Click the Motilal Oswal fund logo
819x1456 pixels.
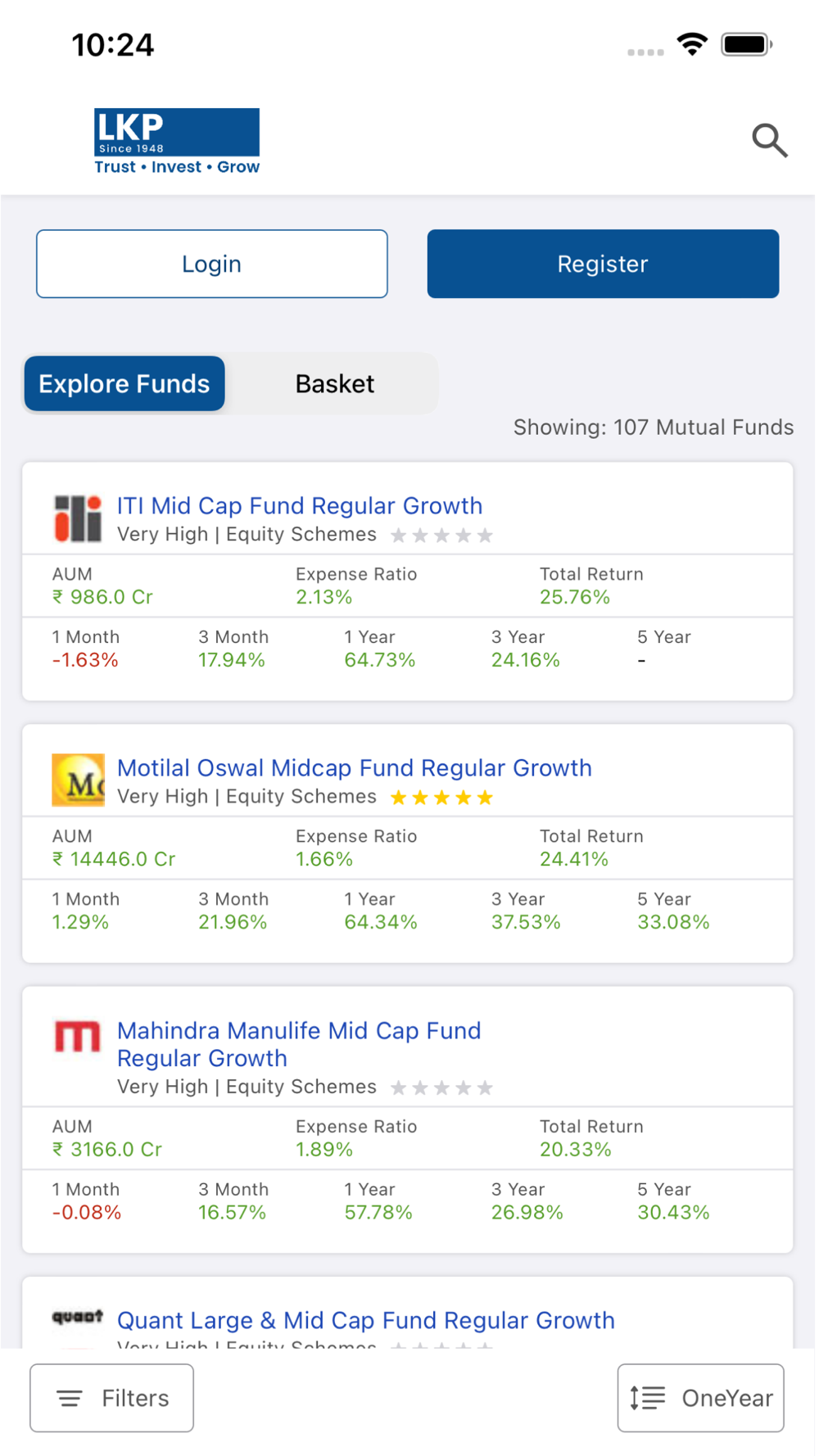78,780
